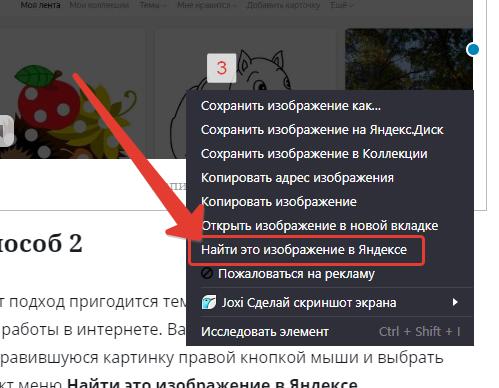Click the prohibition icon beside 'Пожаловаться на рекламу'
This screenshot has height=388, width=499.
pyautogui.click(x=207, y=274)
